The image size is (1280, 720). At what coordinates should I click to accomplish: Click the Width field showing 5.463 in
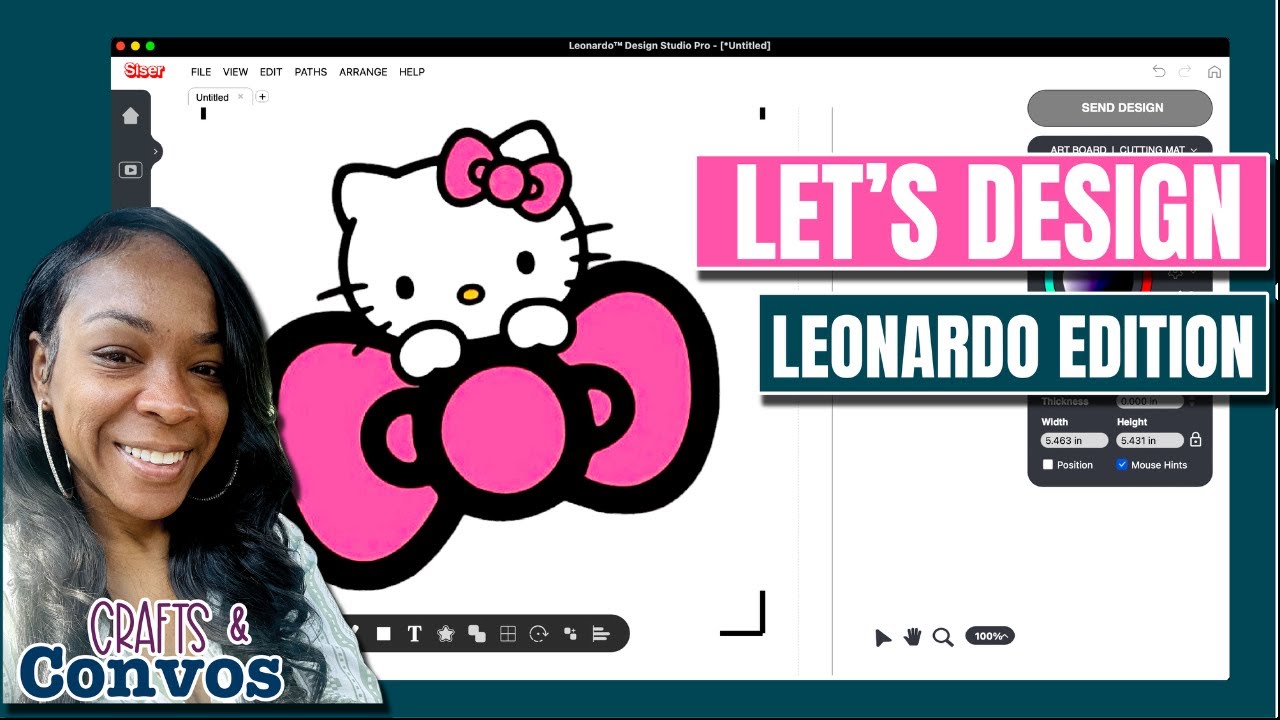coord(1074,440)
